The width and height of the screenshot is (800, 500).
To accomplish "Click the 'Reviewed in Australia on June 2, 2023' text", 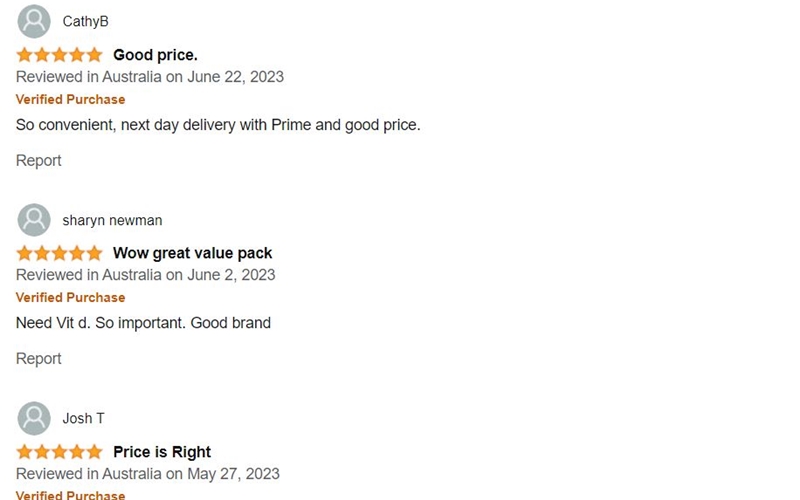I will click(x=145, y=275).
